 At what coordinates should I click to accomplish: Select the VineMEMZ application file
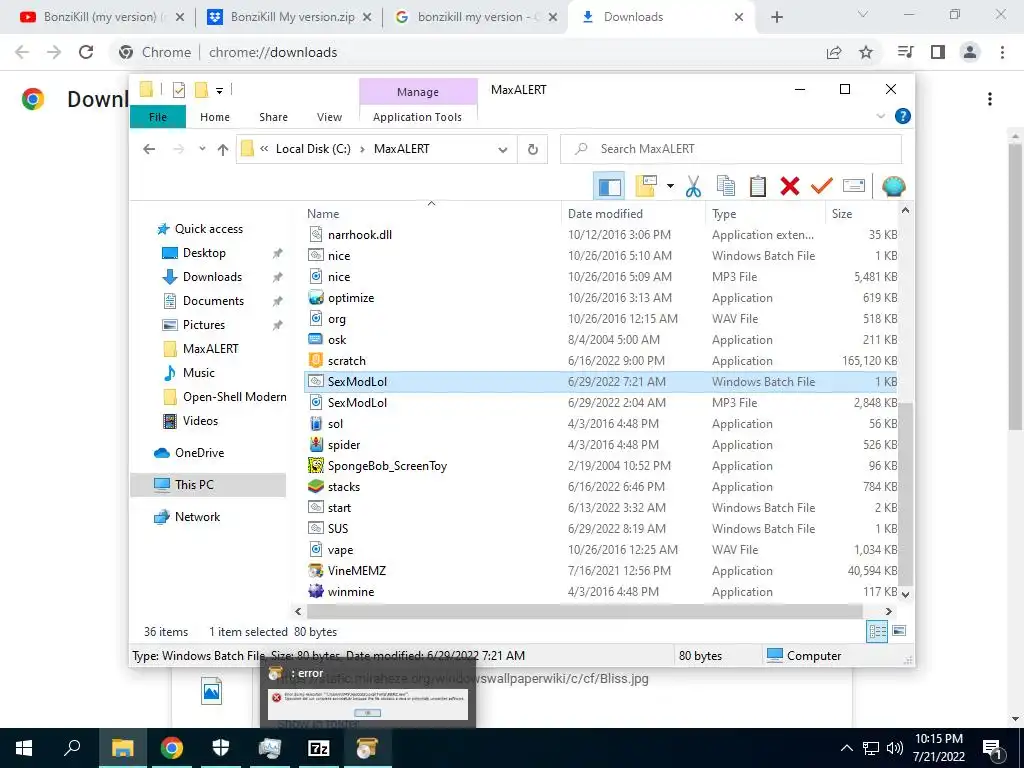357,571
